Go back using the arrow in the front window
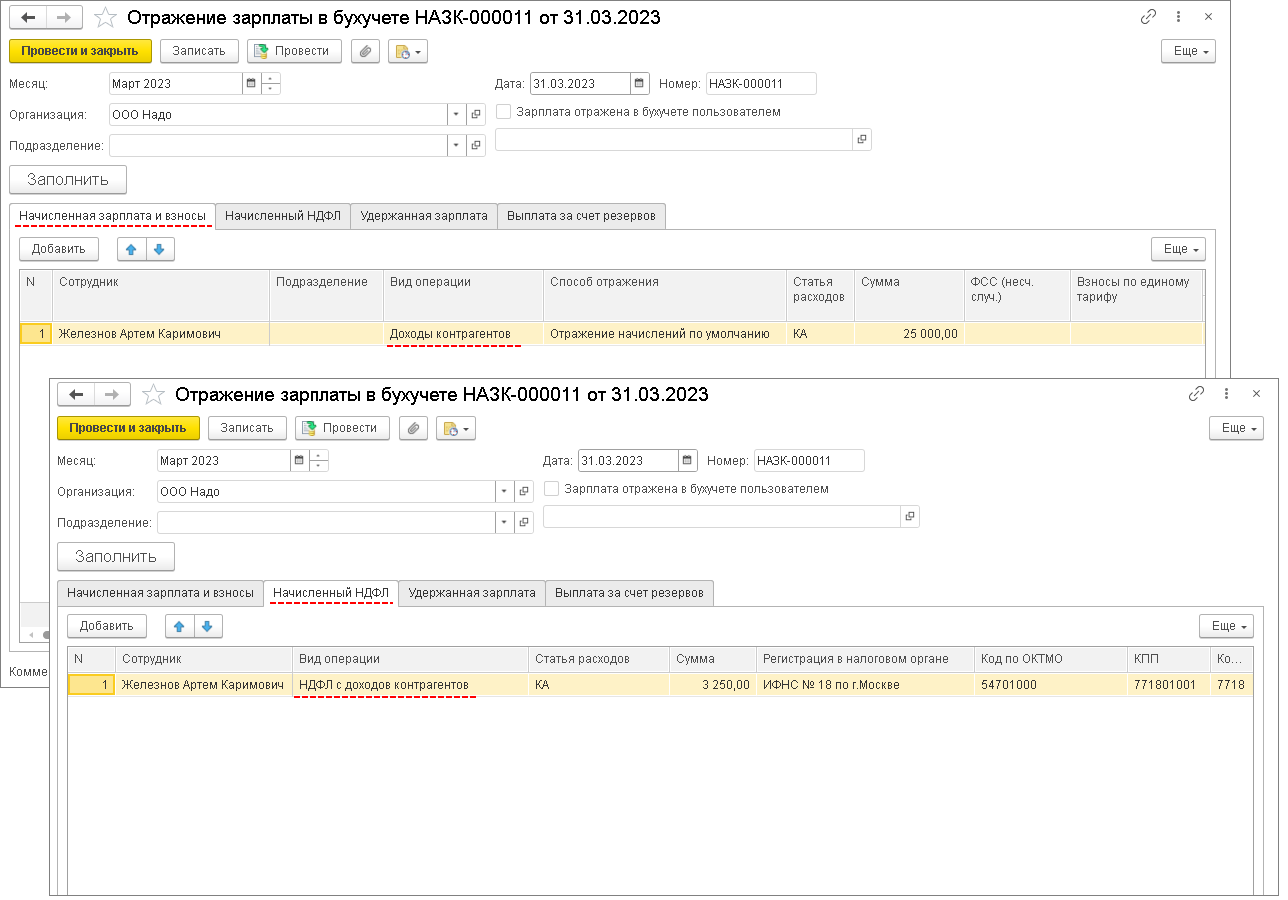 click(x=76, y=395)
